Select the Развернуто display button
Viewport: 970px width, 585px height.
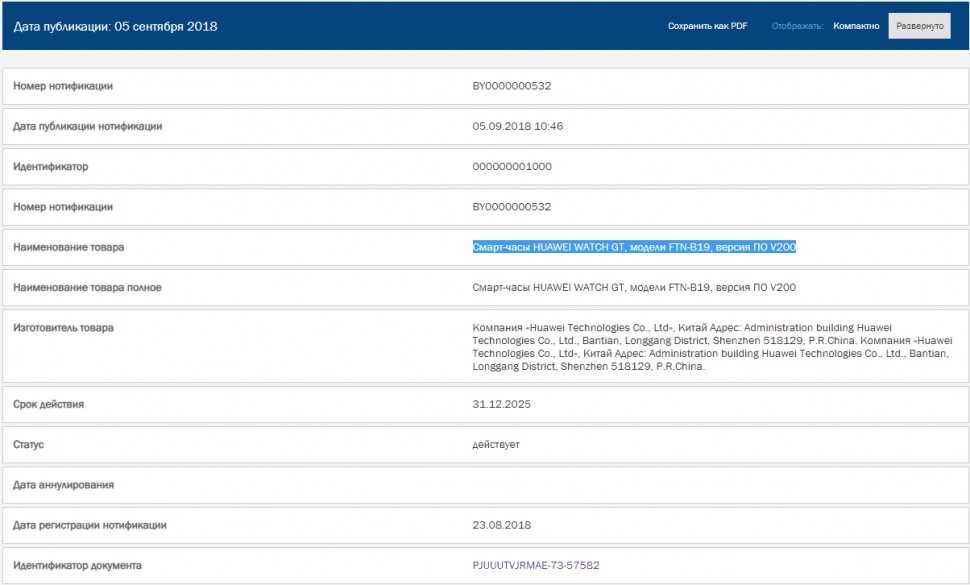pos(920,26)
